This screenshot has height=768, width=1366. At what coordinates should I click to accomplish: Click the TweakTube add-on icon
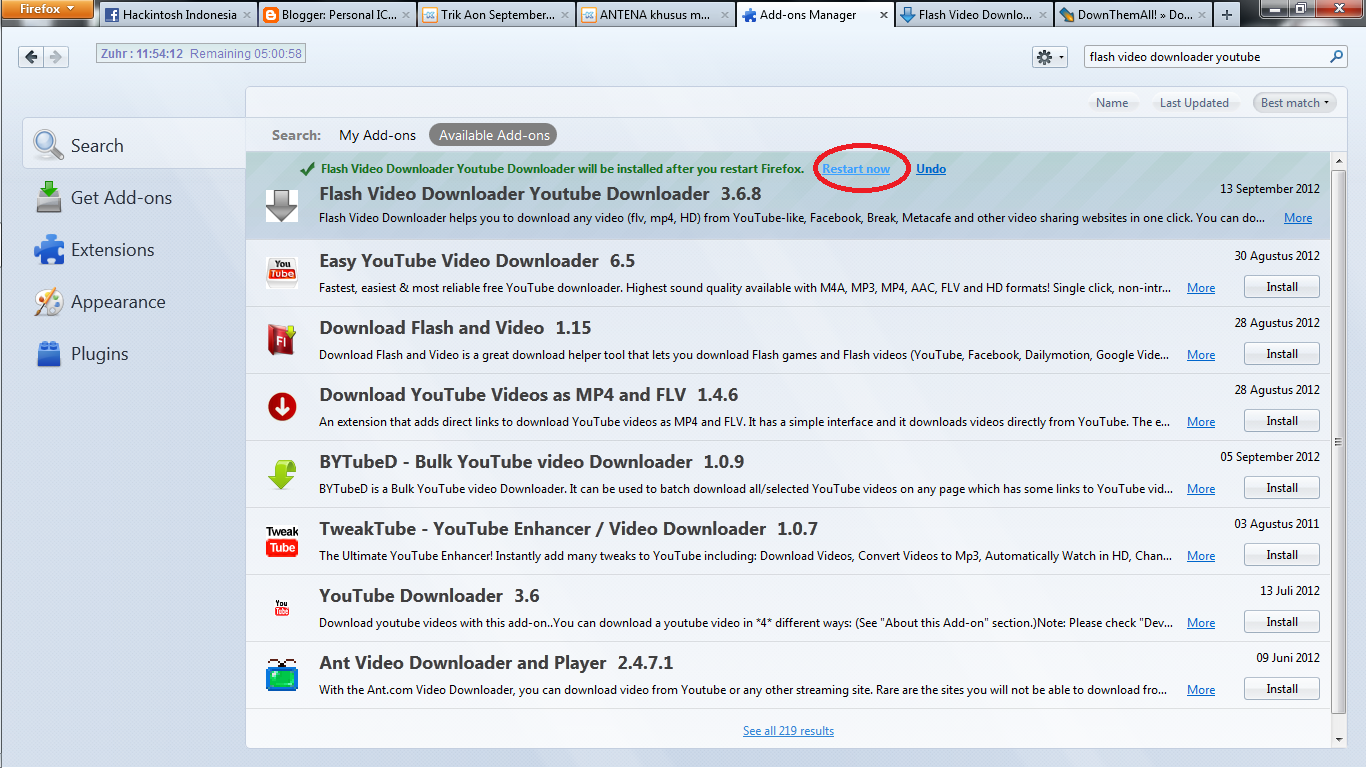[x=282, y=540]
